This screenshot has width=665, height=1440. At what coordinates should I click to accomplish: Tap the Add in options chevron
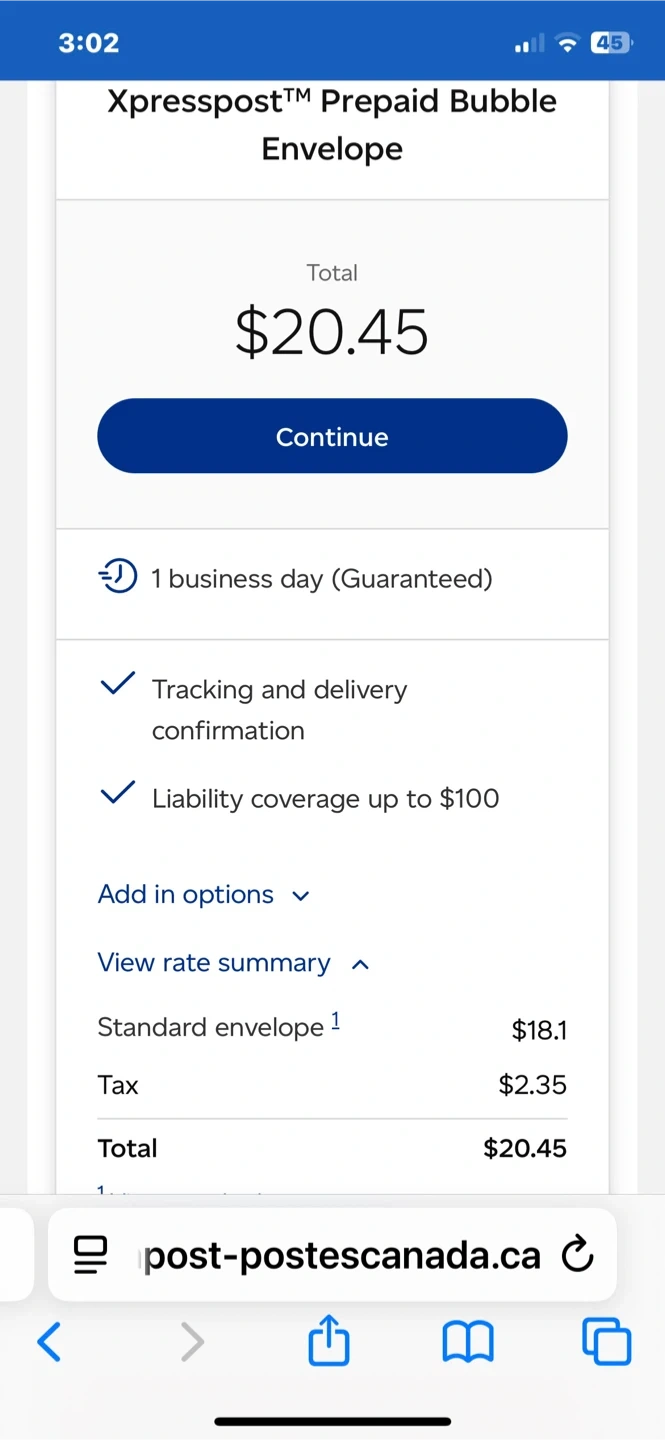[300, 896]
